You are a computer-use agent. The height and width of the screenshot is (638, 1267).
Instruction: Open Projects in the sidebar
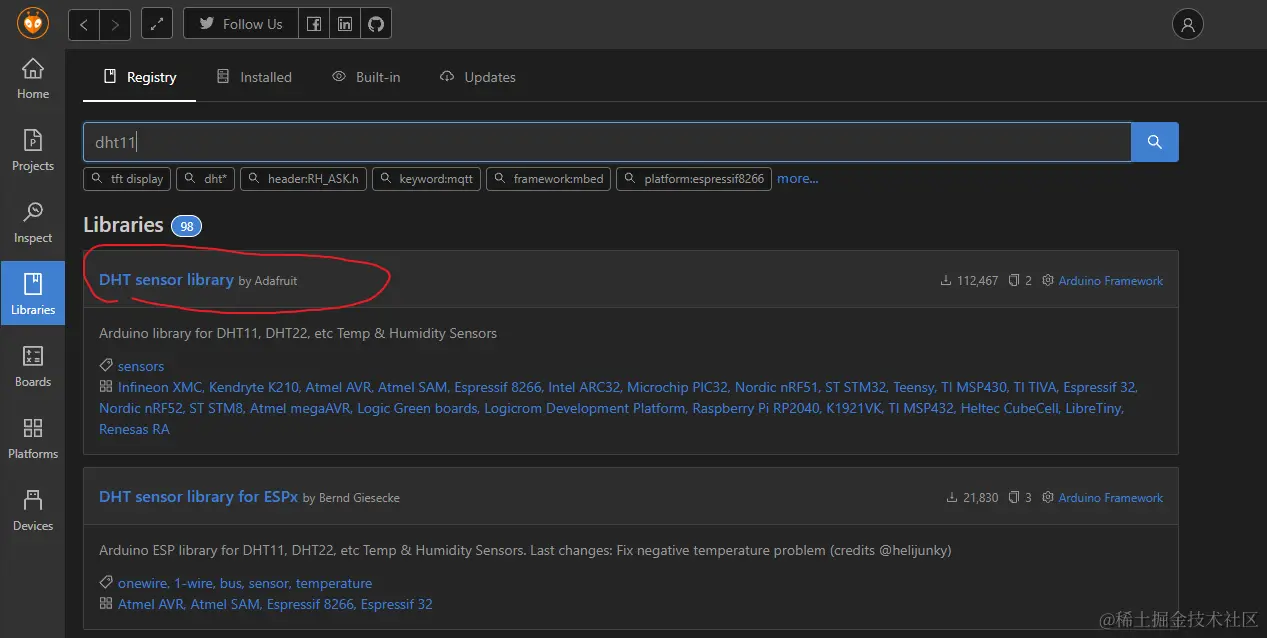pyautogui.click(x=33, y=151)
